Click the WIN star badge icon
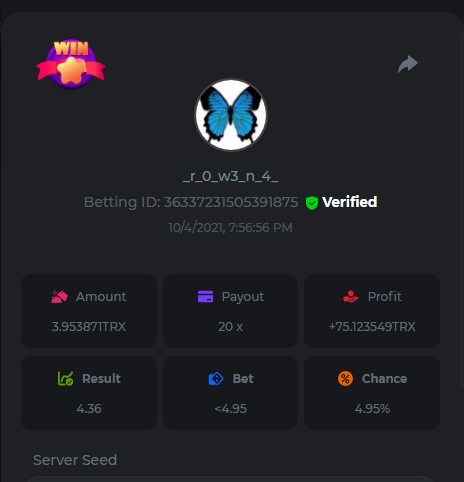Viewport: 464px width, 482px height. click(71, 64)
